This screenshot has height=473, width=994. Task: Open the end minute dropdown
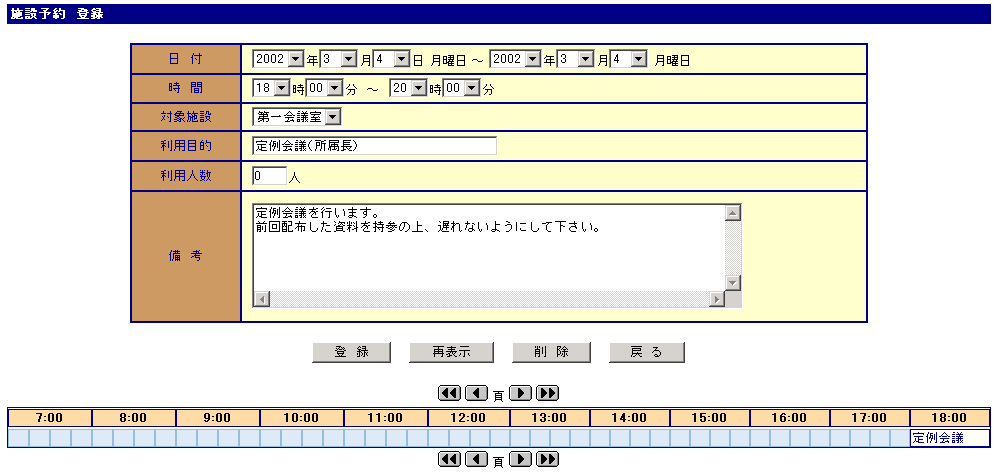[x=462, y=89]
